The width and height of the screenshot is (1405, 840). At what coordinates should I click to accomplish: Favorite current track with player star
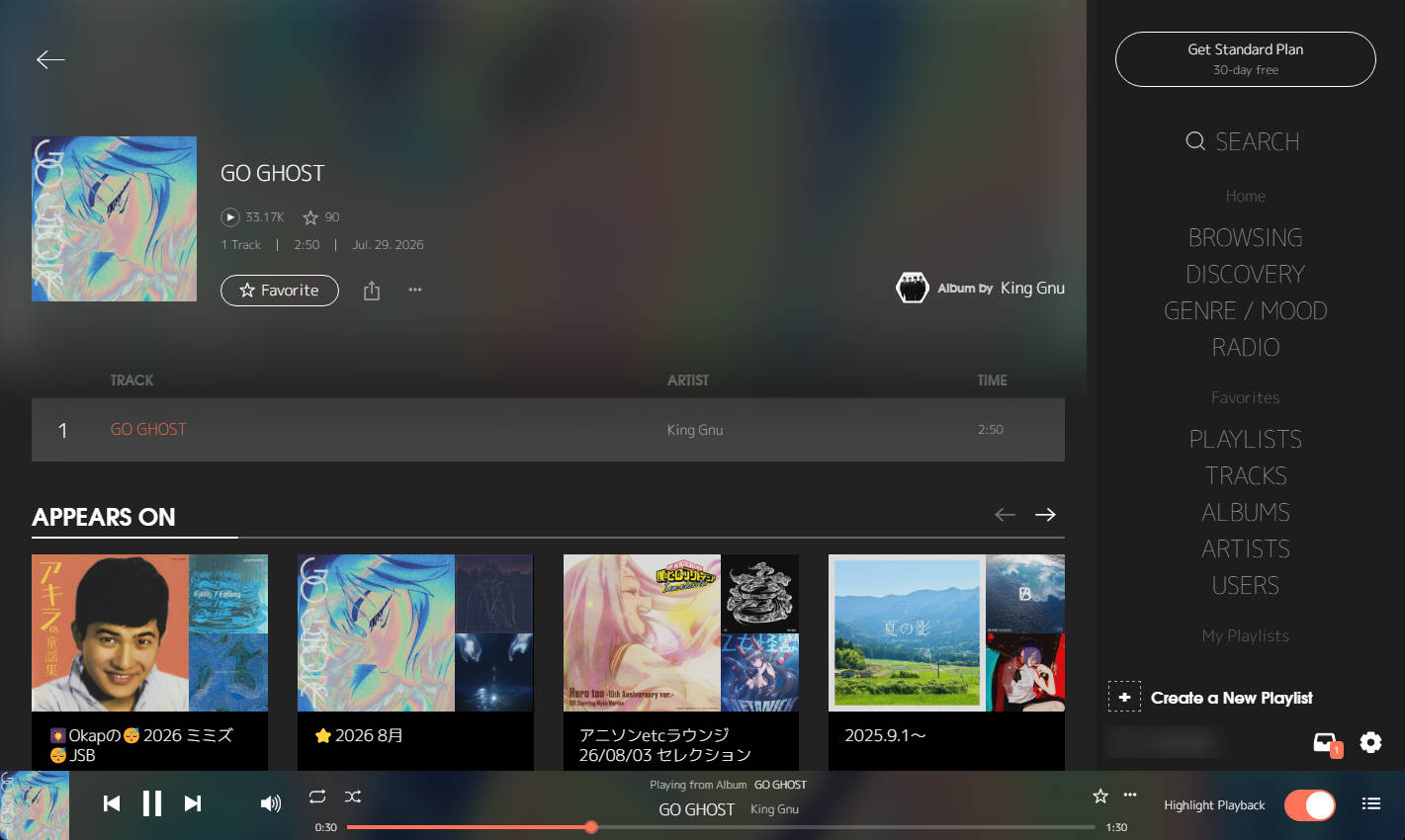tap(1100, 796)
